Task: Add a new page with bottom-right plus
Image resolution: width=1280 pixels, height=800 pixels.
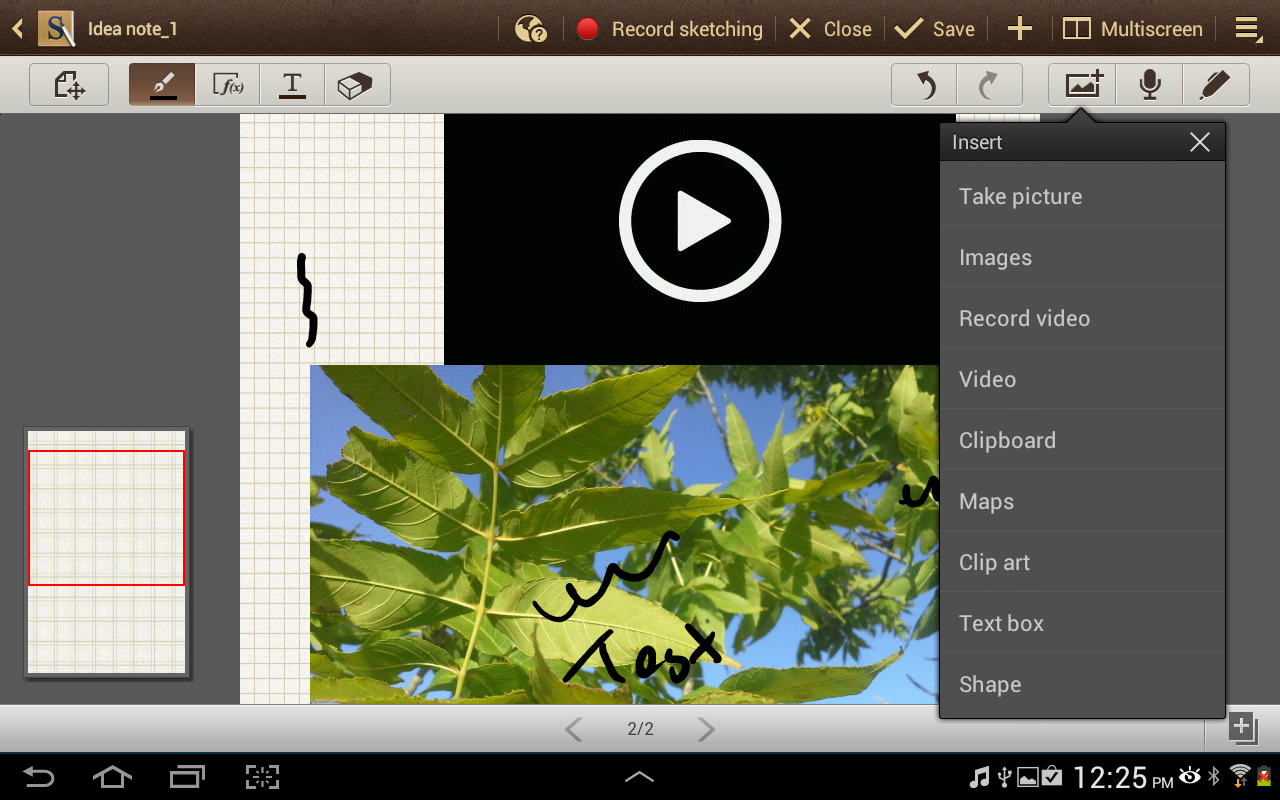Action: click(1242, 727)
